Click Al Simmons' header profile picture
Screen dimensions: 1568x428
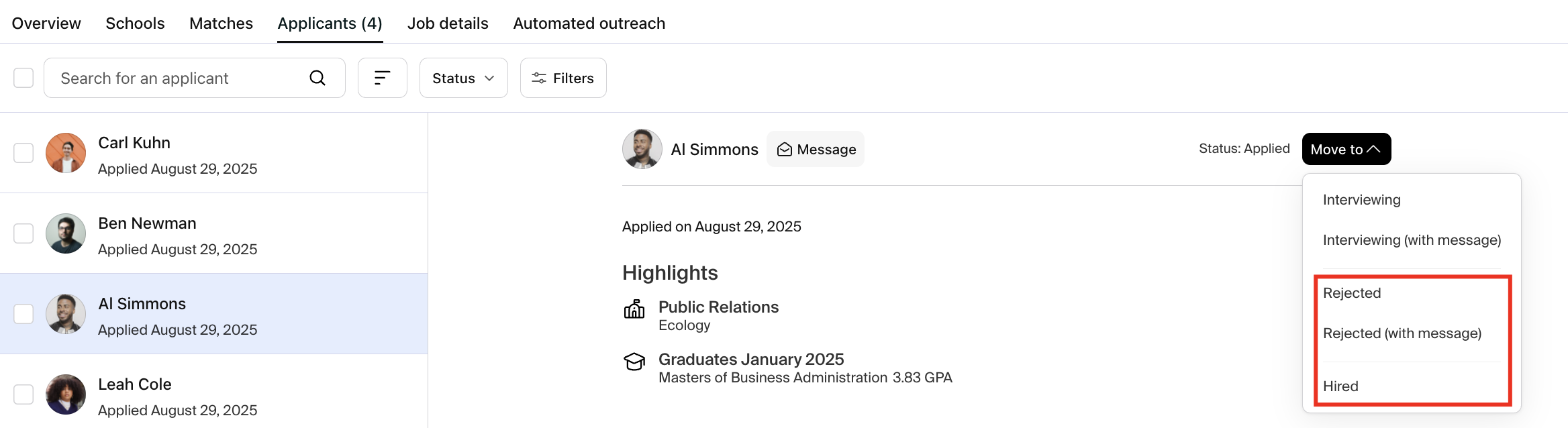(642, 149)
